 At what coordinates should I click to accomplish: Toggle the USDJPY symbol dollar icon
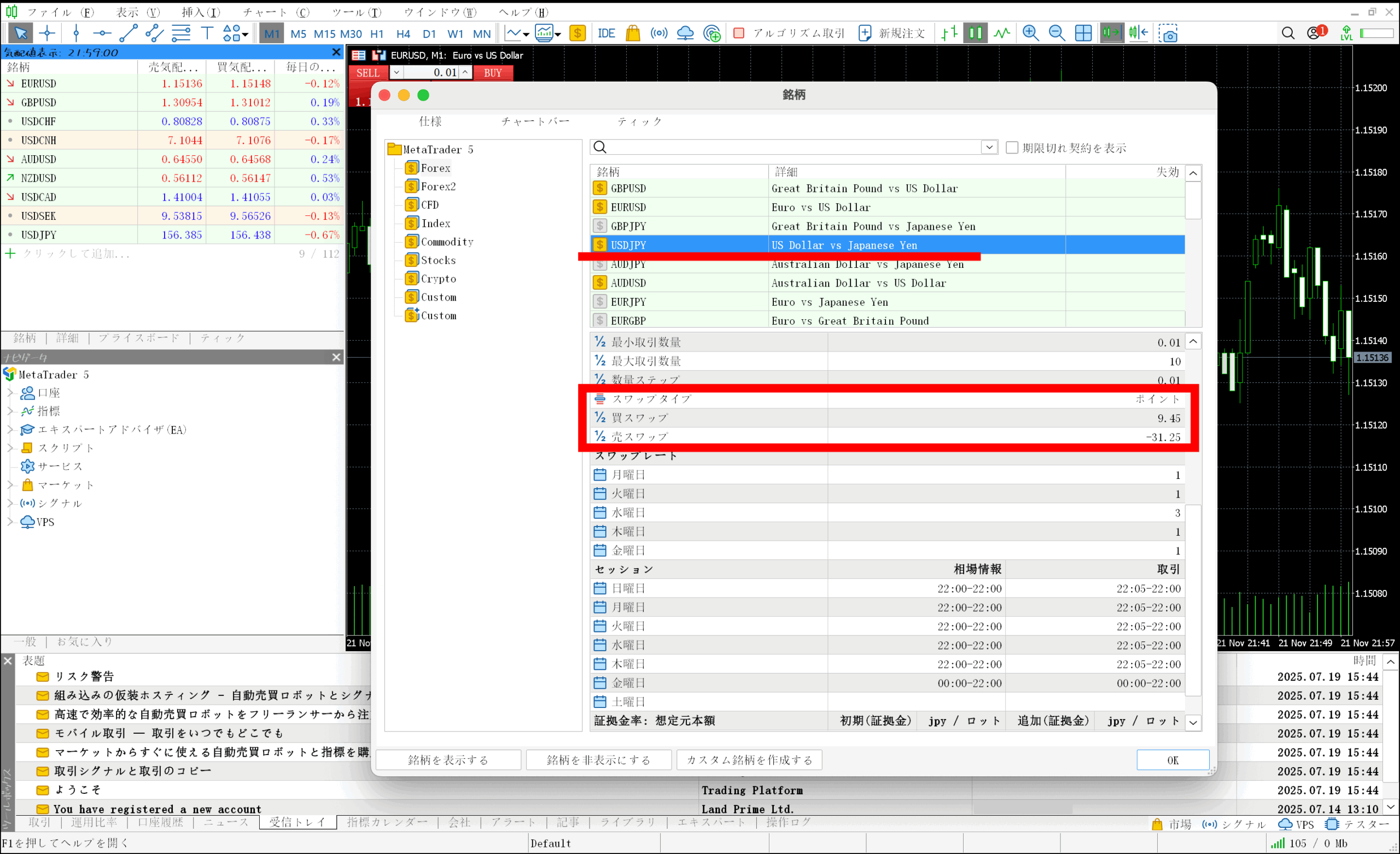[x=599, y=245]
